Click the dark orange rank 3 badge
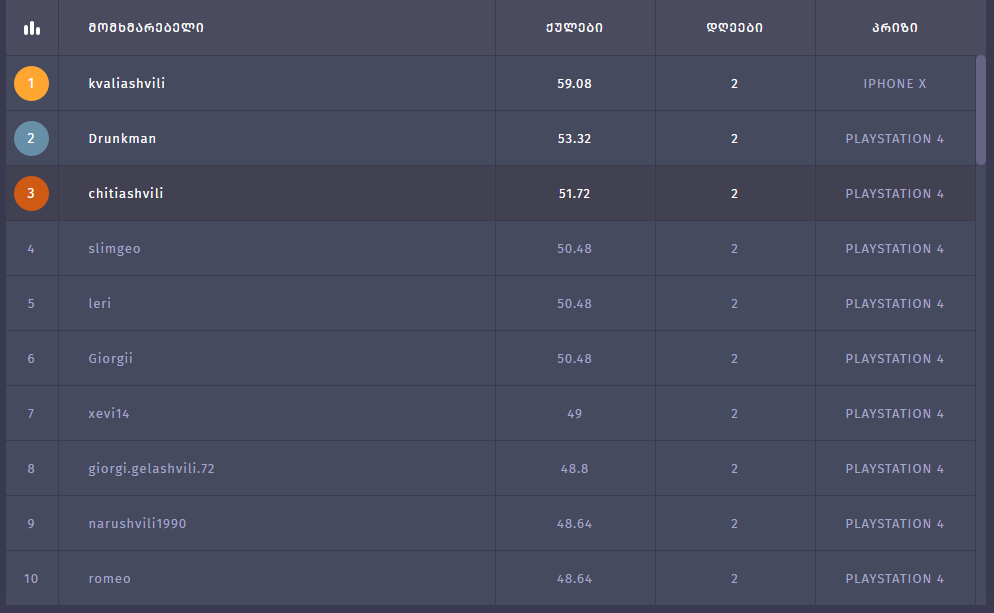Image resolution: width=994 pixels, height=613 pixels. coord(31,193)
